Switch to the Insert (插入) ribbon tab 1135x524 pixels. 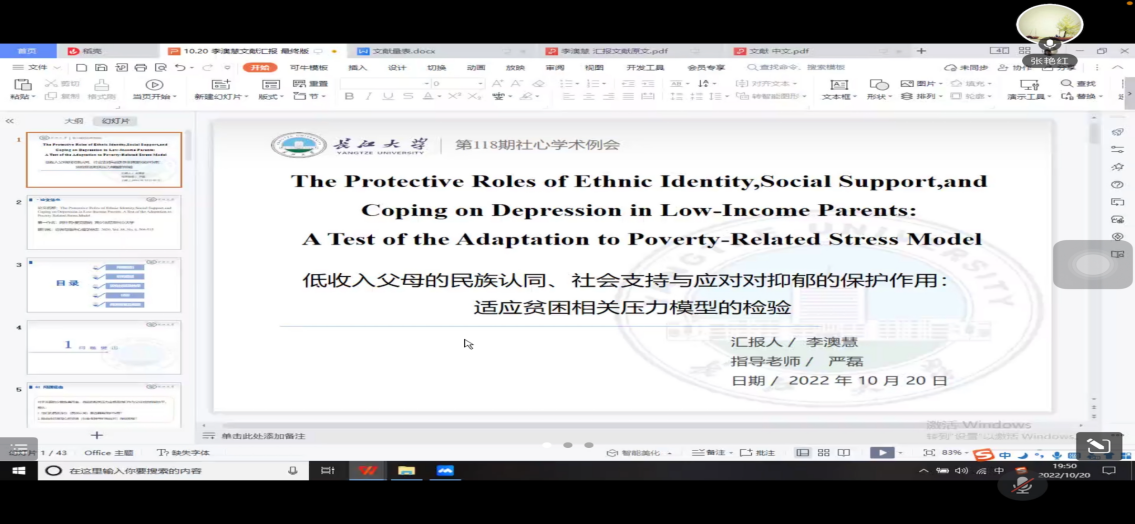tap(357, 67)
